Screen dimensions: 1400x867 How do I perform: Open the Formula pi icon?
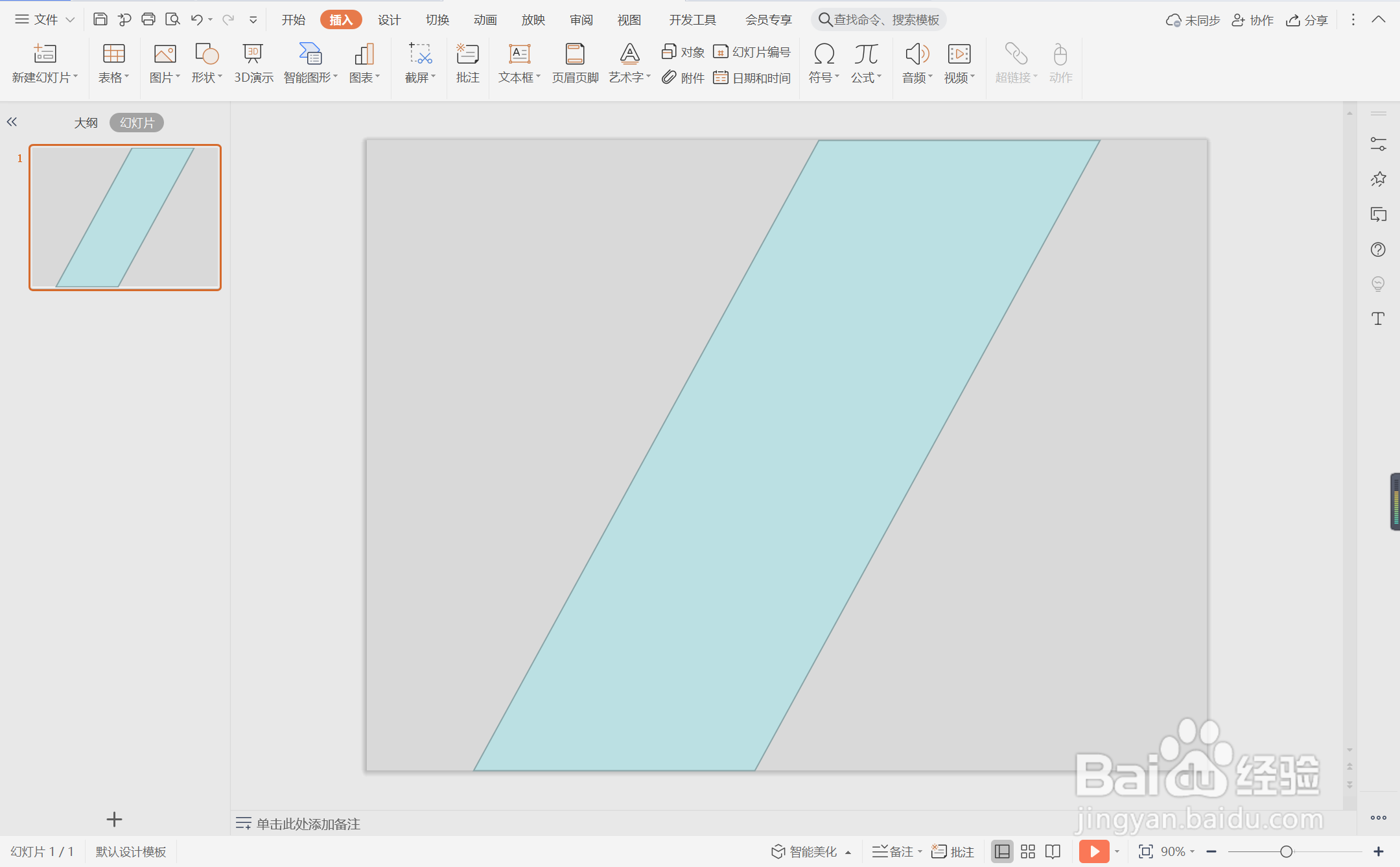pos(866,54)
